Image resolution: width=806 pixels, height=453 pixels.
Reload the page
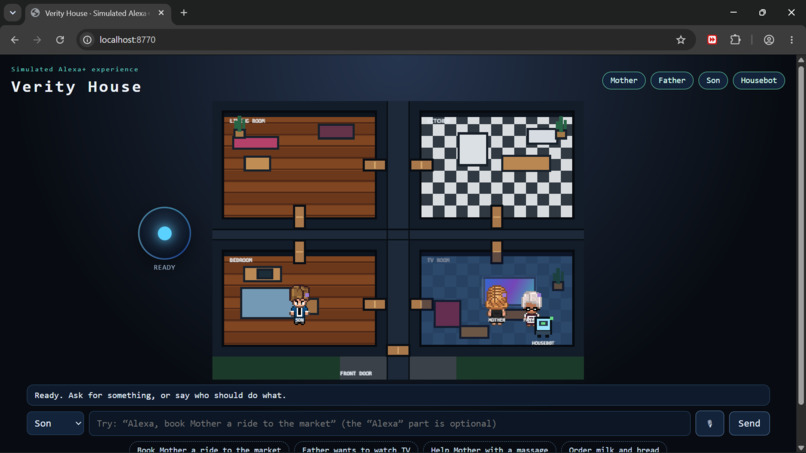pyautogui.click(x=60, y=40)
